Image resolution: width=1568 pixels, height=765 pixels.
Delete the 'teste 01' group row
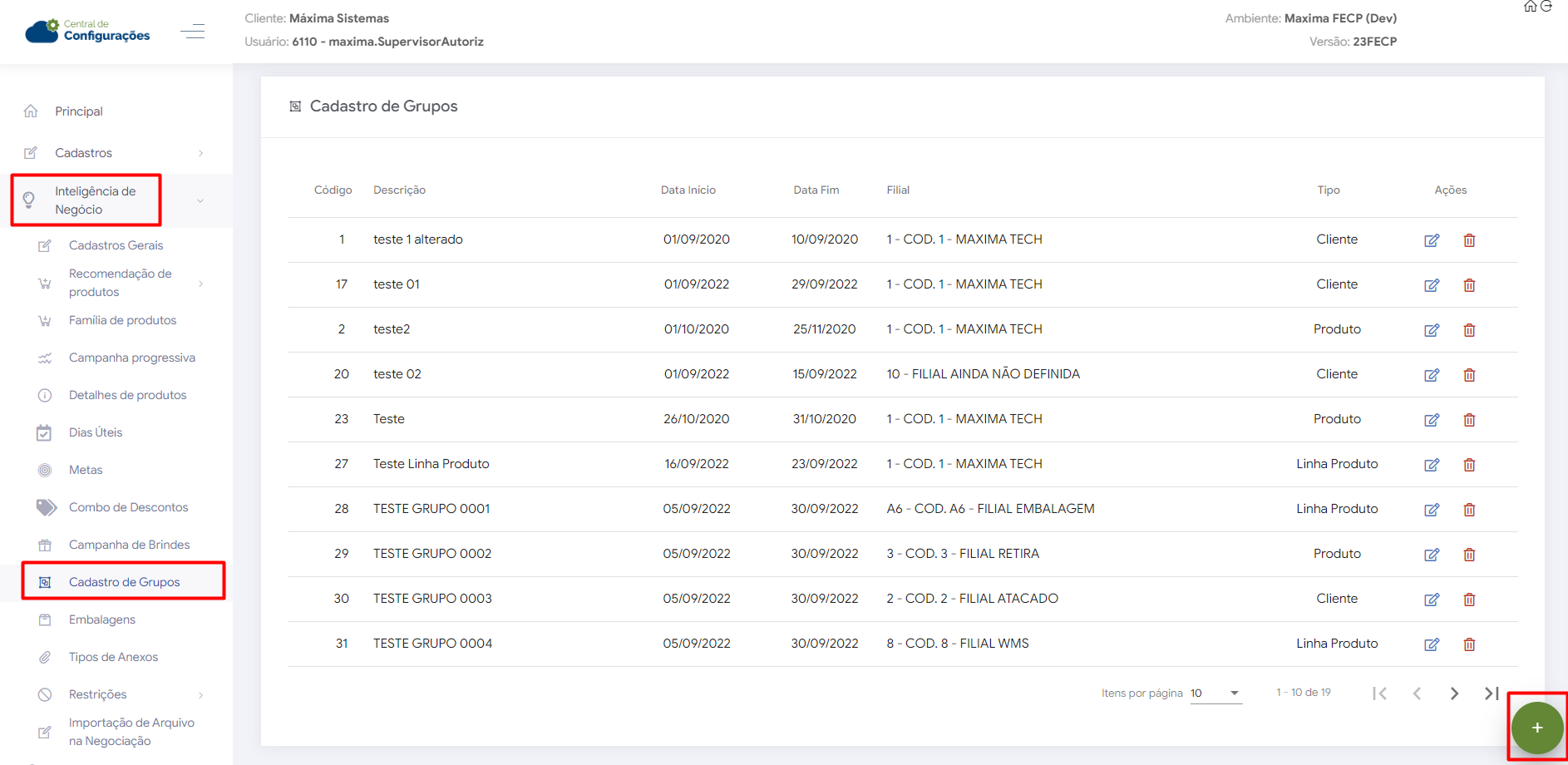1469,285
